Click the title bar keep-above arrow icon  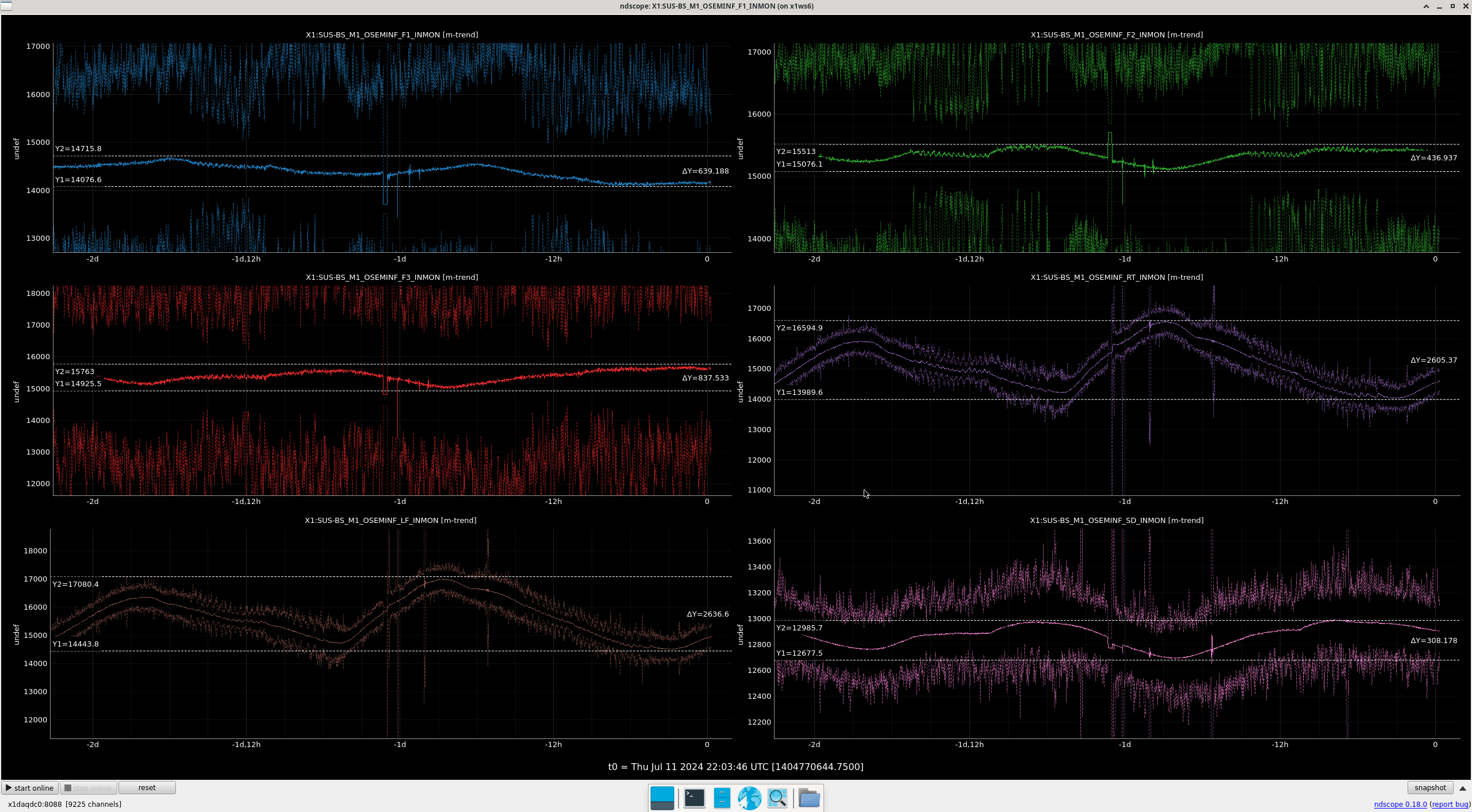[1426, 6]
